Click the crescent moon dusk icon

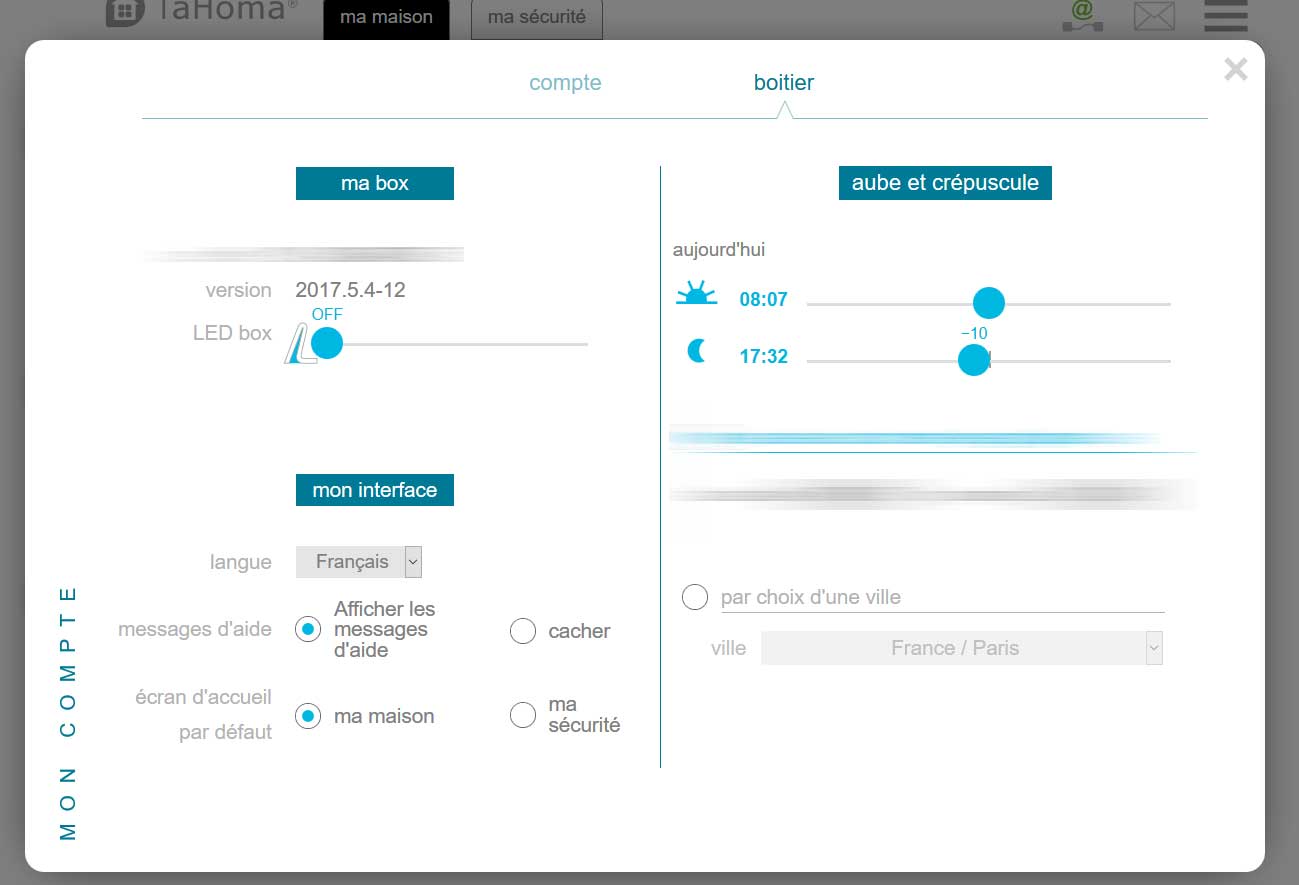(x=697, y=352)
